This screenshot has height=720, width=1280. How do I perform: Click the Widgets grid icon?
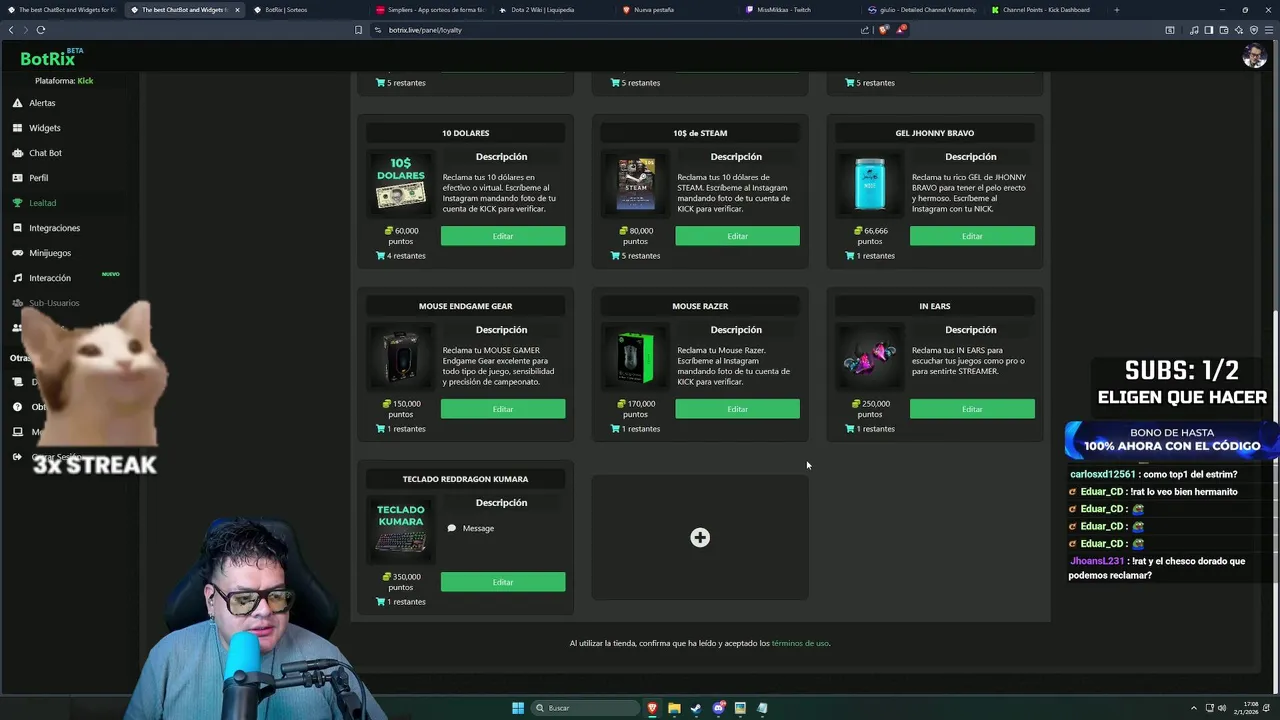[x=18, y=128]
